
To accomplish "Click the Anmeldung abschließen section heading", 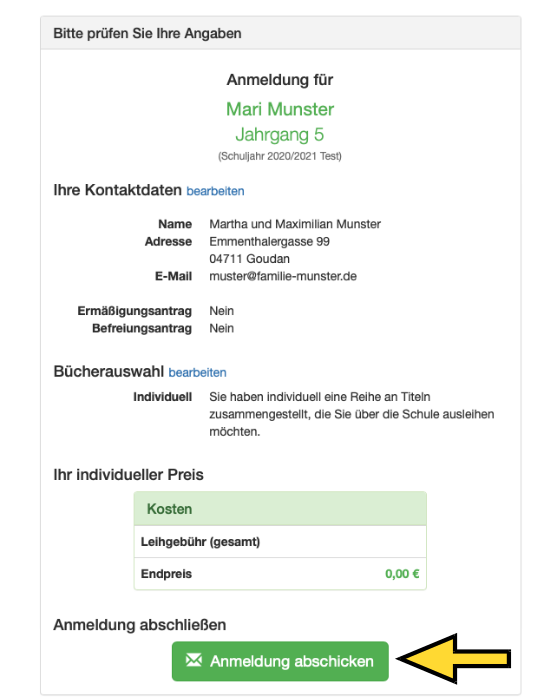I will [140, 625].
